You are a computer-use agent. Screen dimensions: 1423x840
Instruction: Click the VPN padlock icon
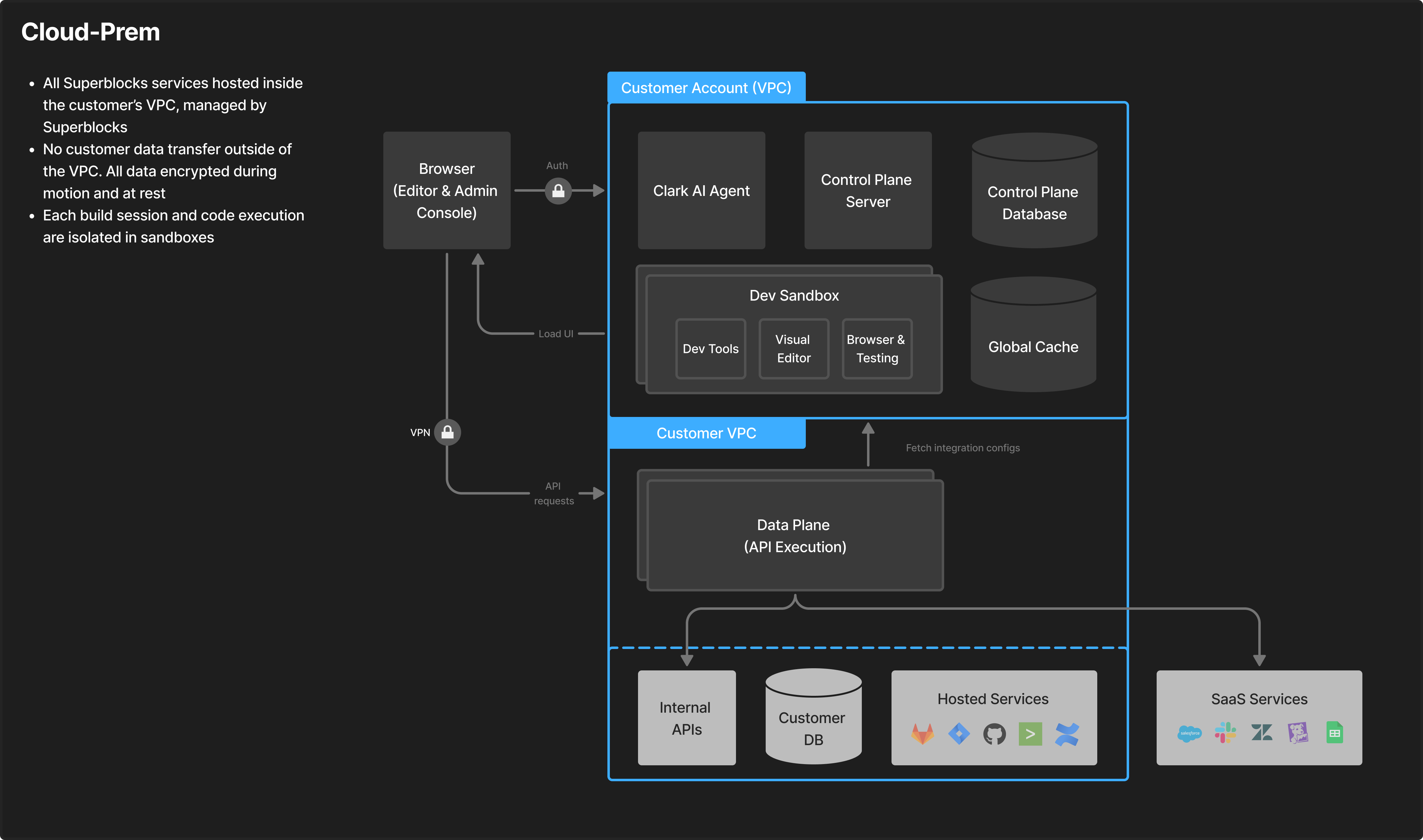[x=447, y=433]
